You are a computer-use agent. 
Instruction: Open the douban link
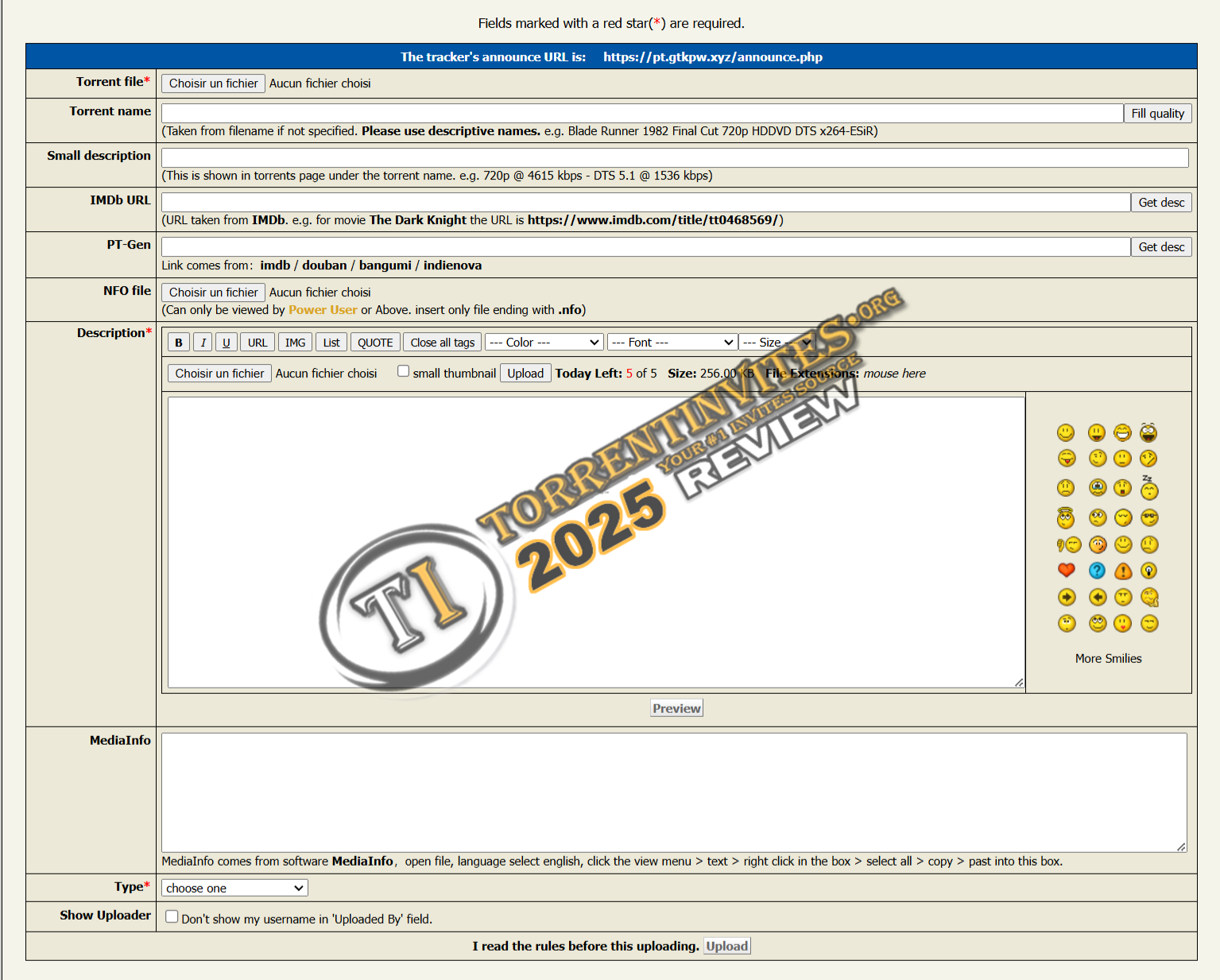click(324, 265)
